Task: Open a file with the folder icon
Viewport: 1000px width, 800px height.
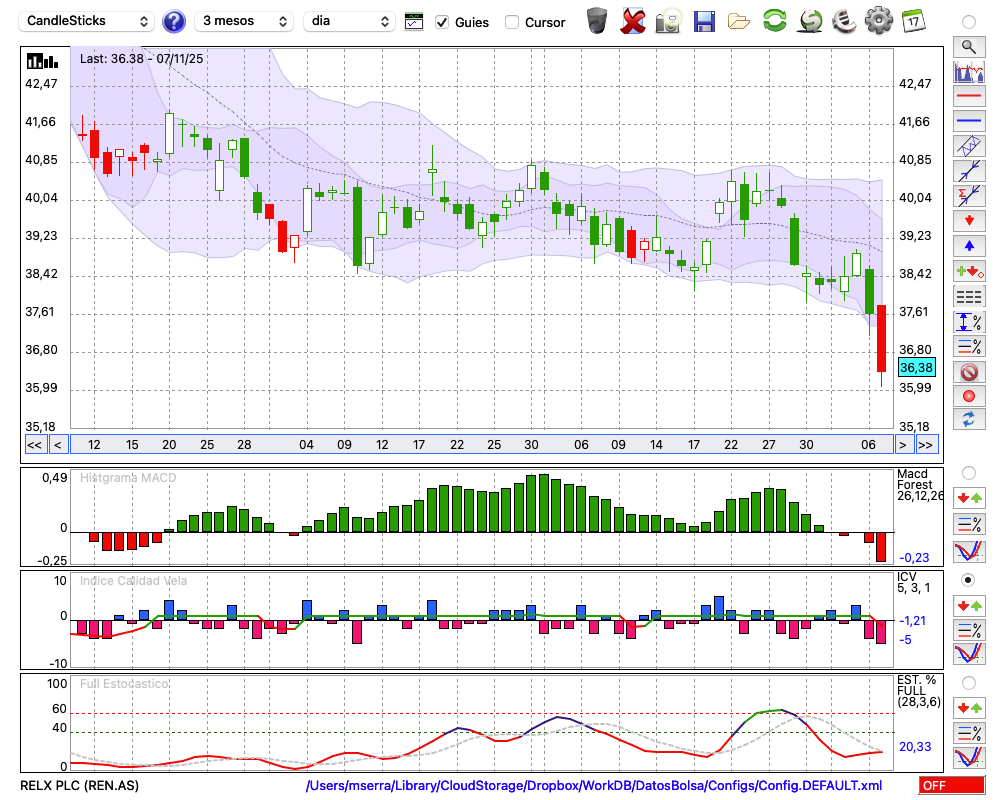Action: click(x=739, y=22)
